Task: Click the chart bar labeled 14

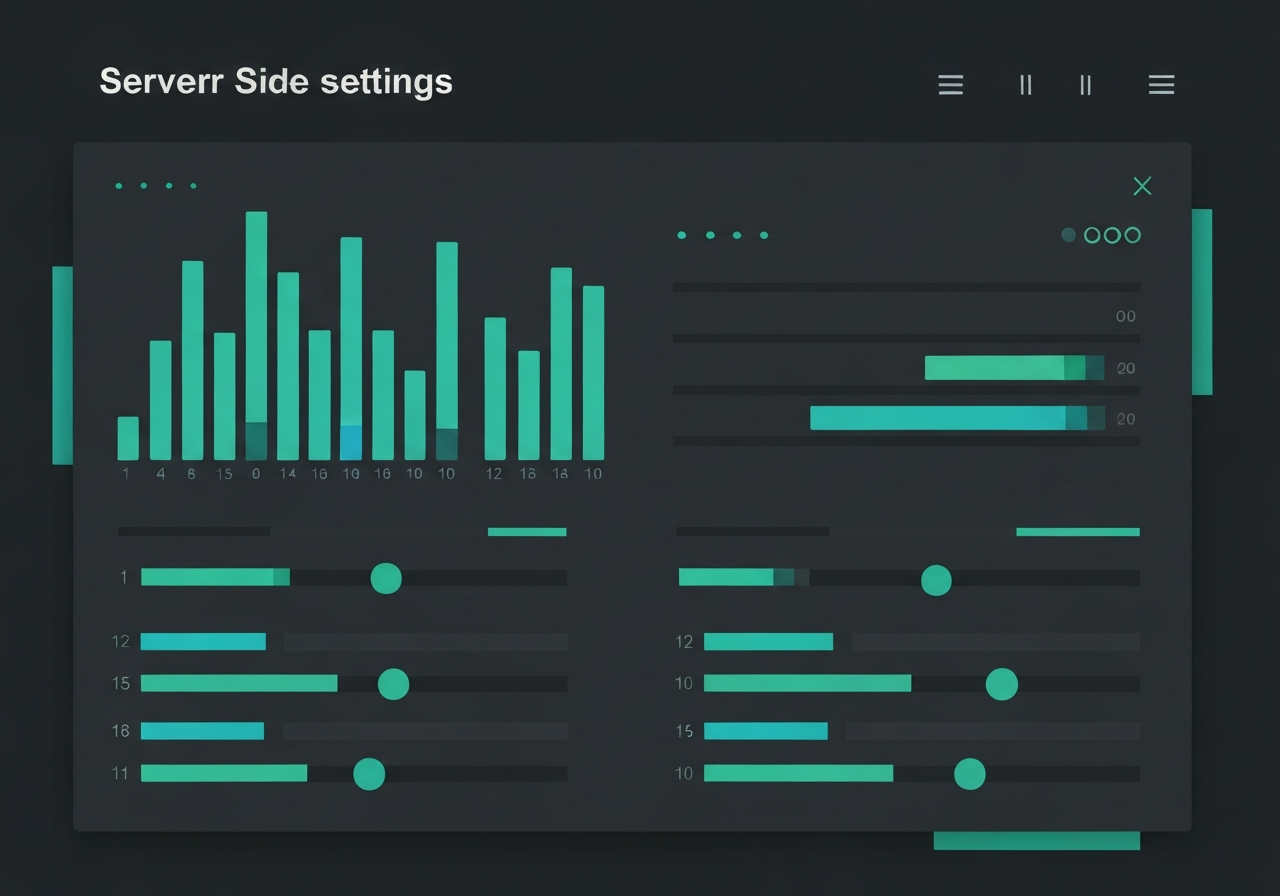Action: [288, 366]
